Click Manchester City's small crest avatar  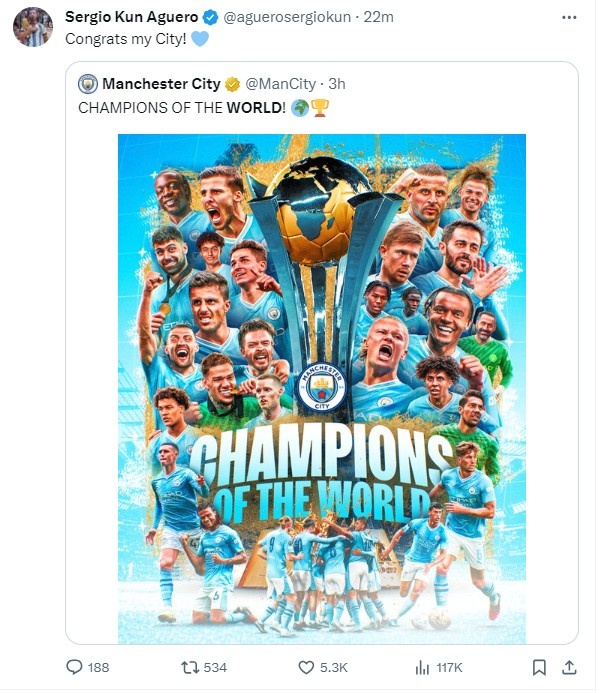[x=88, y=84]
